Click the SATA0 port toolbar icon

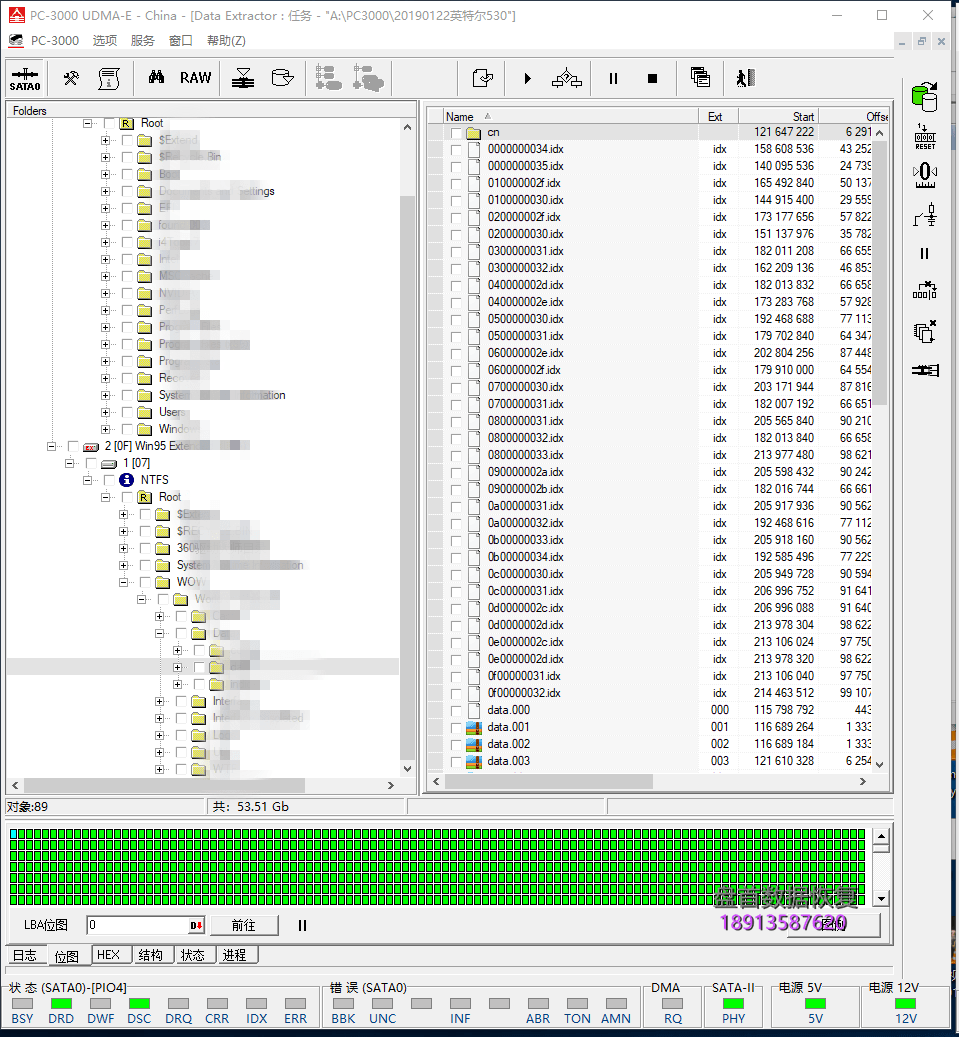(25, 79)
